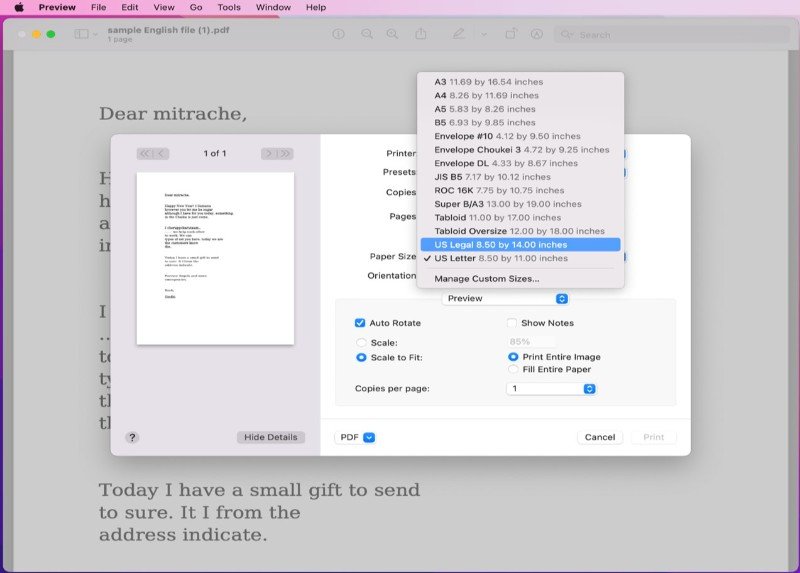Select US Legal 8.50 by 14.00 inches
This screenshot has height=573, width=800.
point(520,245)
